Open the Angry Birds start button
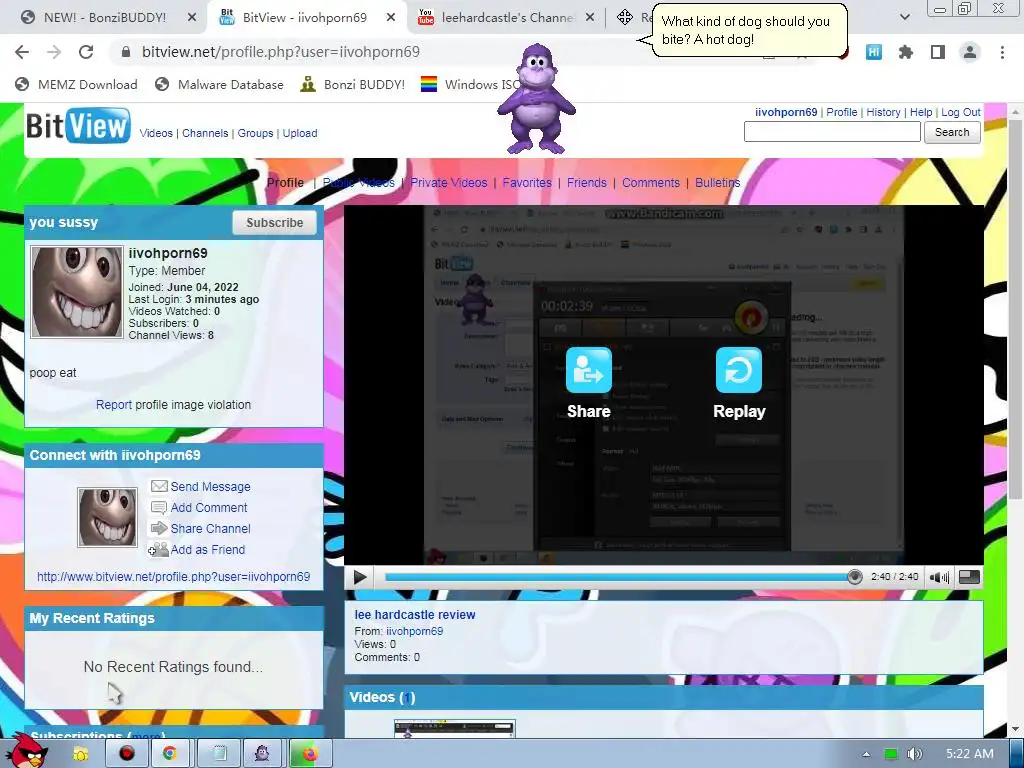The width and height of the screenshot is (1024, 768). (x=26, y=751)
